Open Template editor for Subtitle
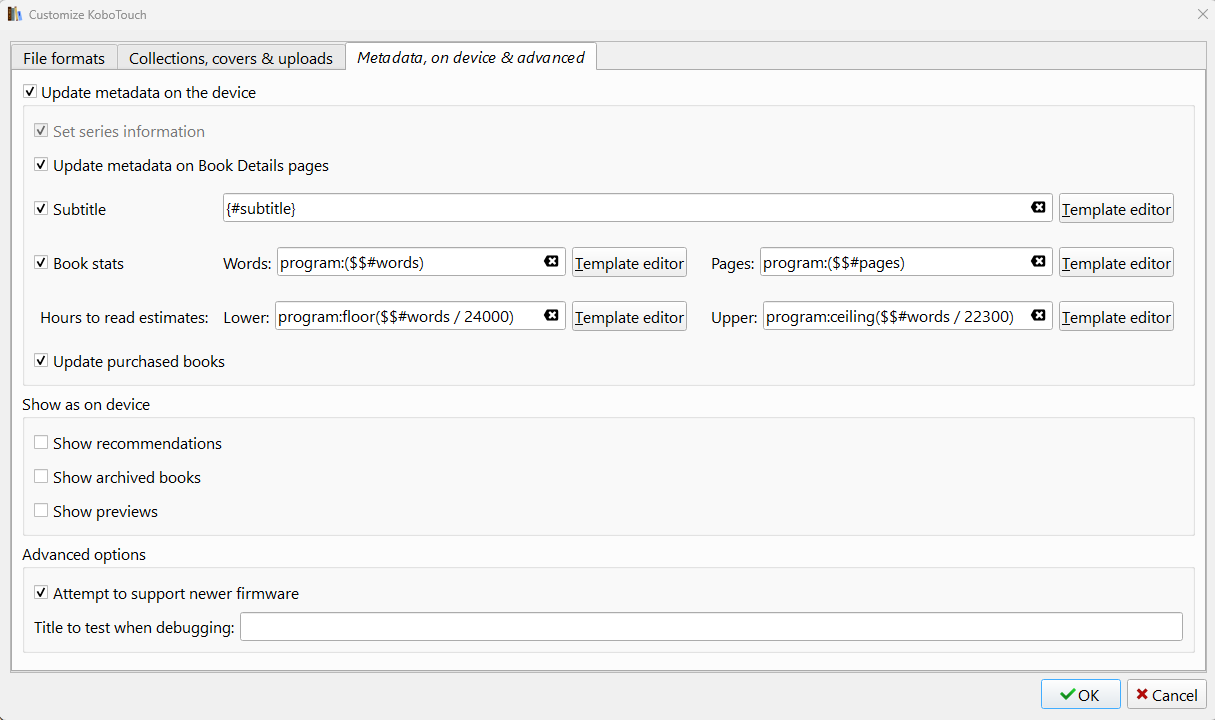Screen dimensions: 1215x720 pyautogui.click(x=1116, y=209)
